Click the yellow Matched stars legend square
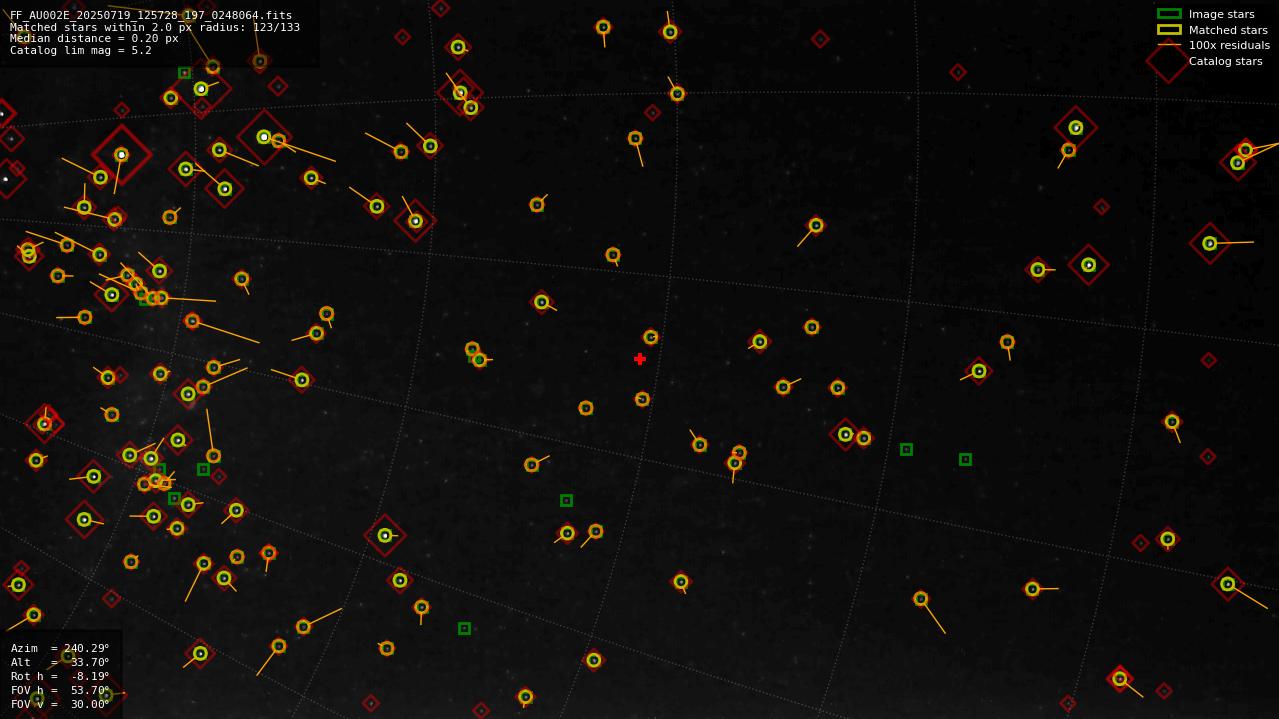The image size is (1279, 719). click(1169, 29)
